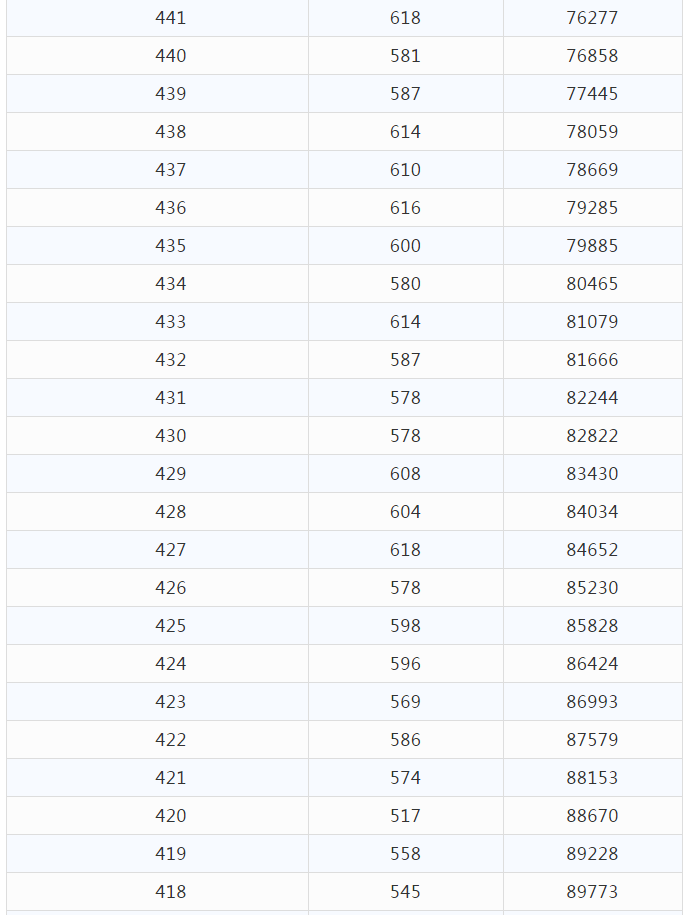This screenshot has width=689, height=915.
Task: Click the cumulative total 87579
Action: pos(592,740)
